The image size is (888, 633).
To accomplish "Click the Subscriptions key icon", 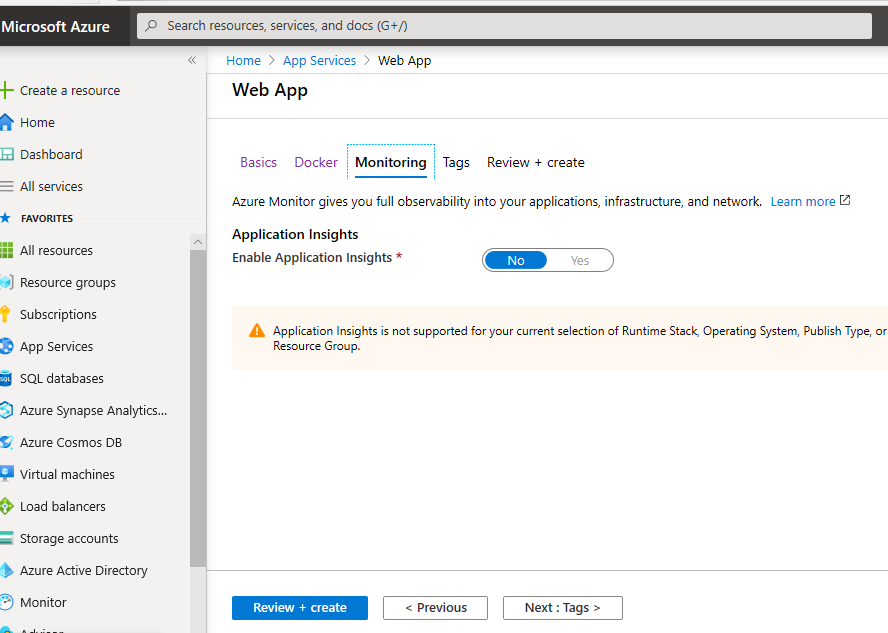I will point(5,314).
